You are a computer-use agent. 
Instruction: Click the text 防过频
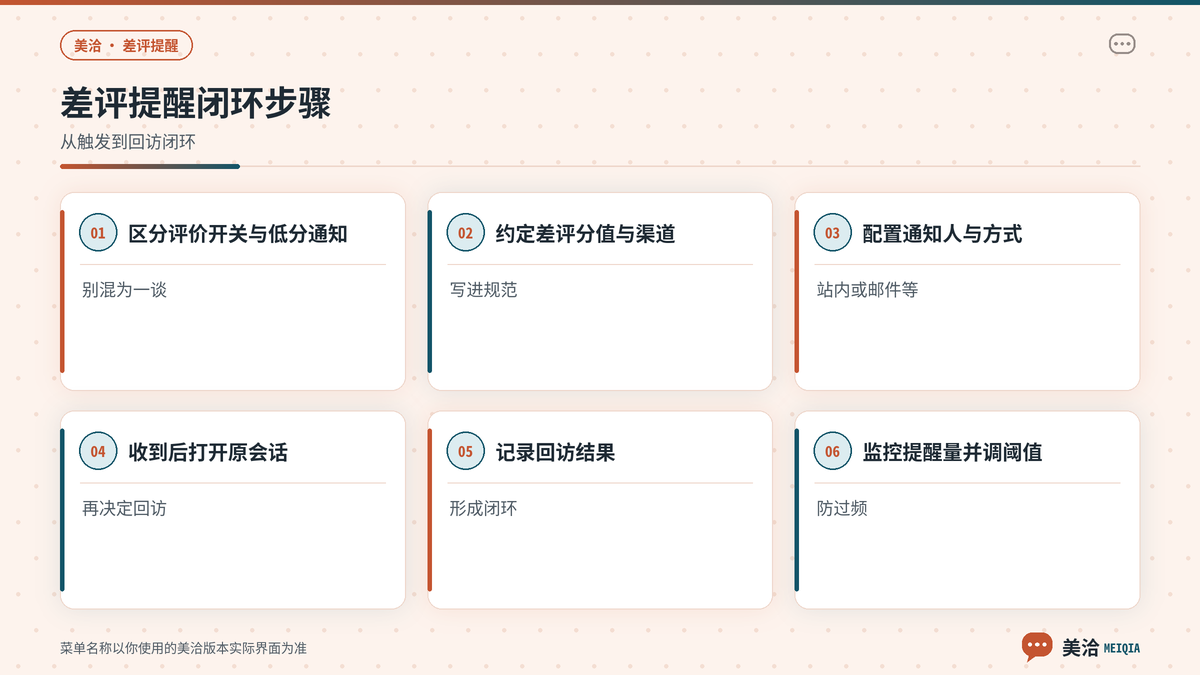[842, 509]
